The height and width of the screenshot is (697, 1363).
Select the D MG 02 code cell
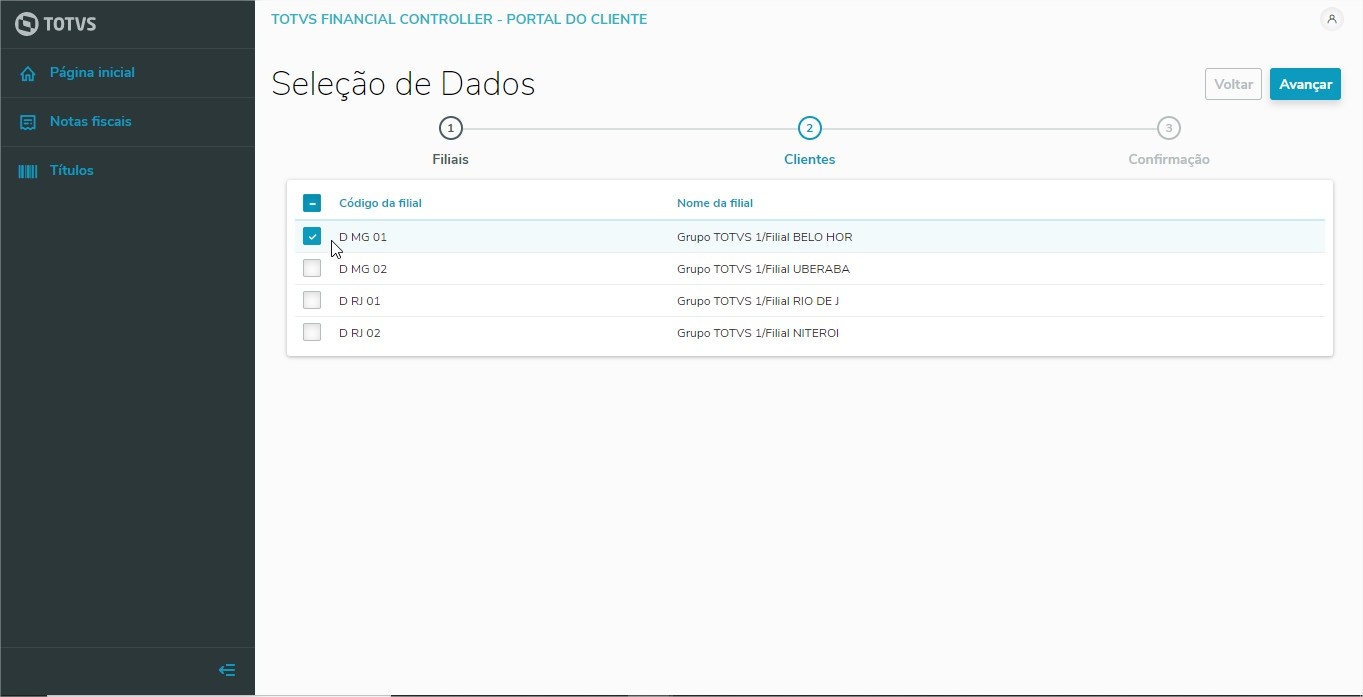pos(363,269)
